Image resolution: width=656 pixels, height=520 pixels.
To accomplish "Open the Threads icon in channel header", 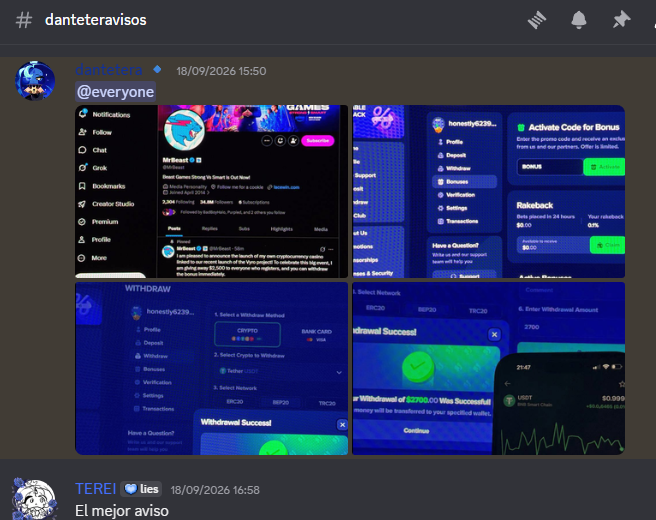I will (x=537, y=20).
